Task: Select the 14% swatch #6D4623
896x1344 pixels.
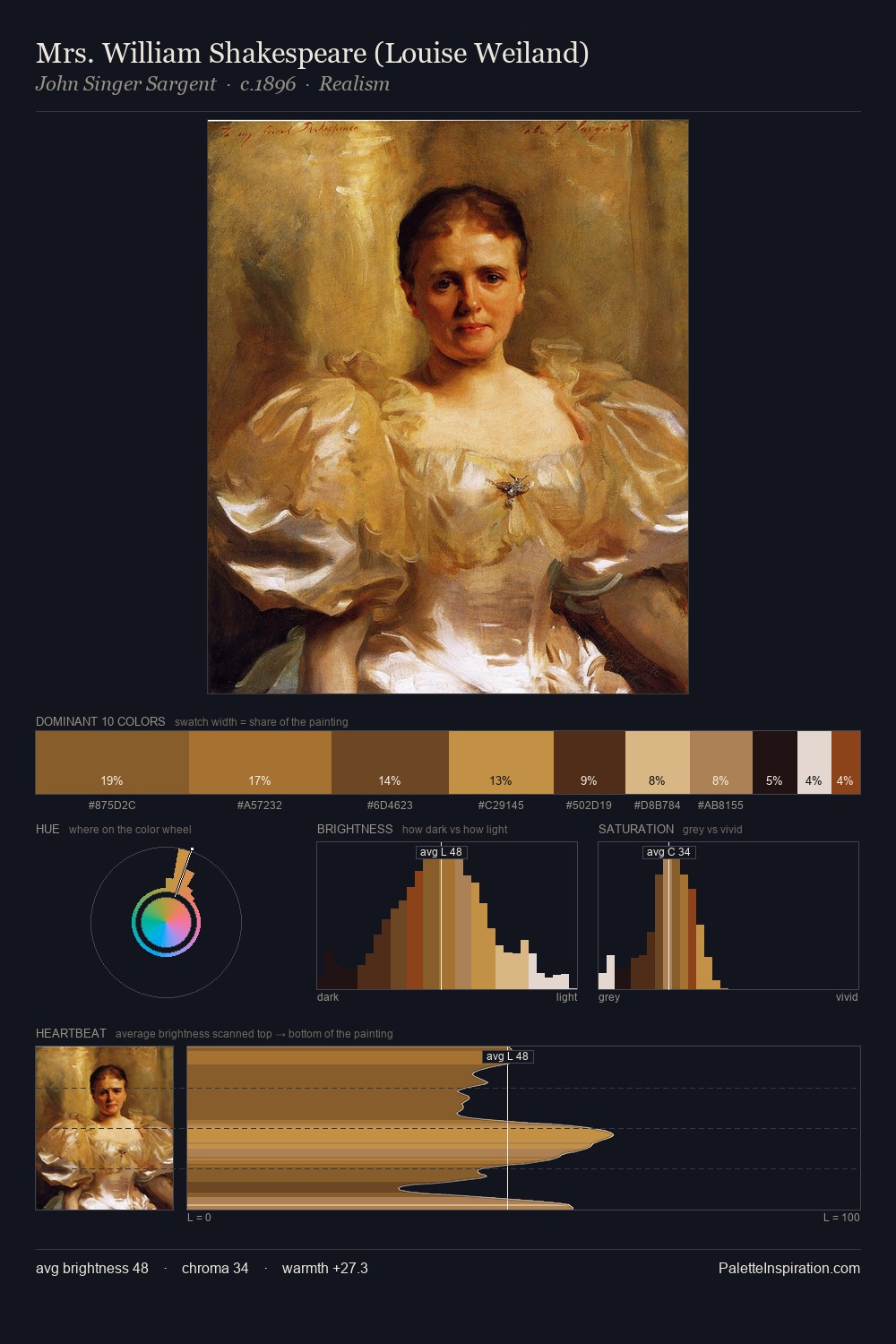Action: click(x=390, y=762)
